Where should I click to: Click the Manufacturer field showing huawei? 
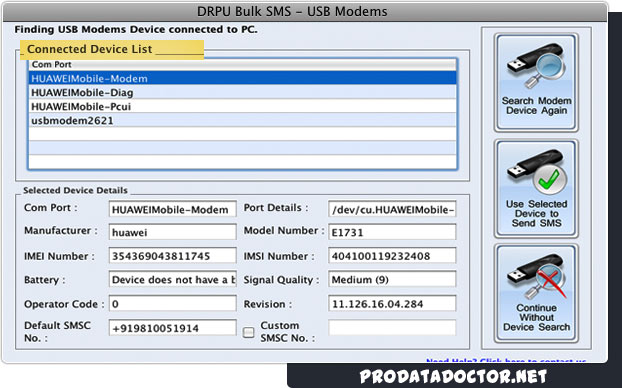[173, 232]
